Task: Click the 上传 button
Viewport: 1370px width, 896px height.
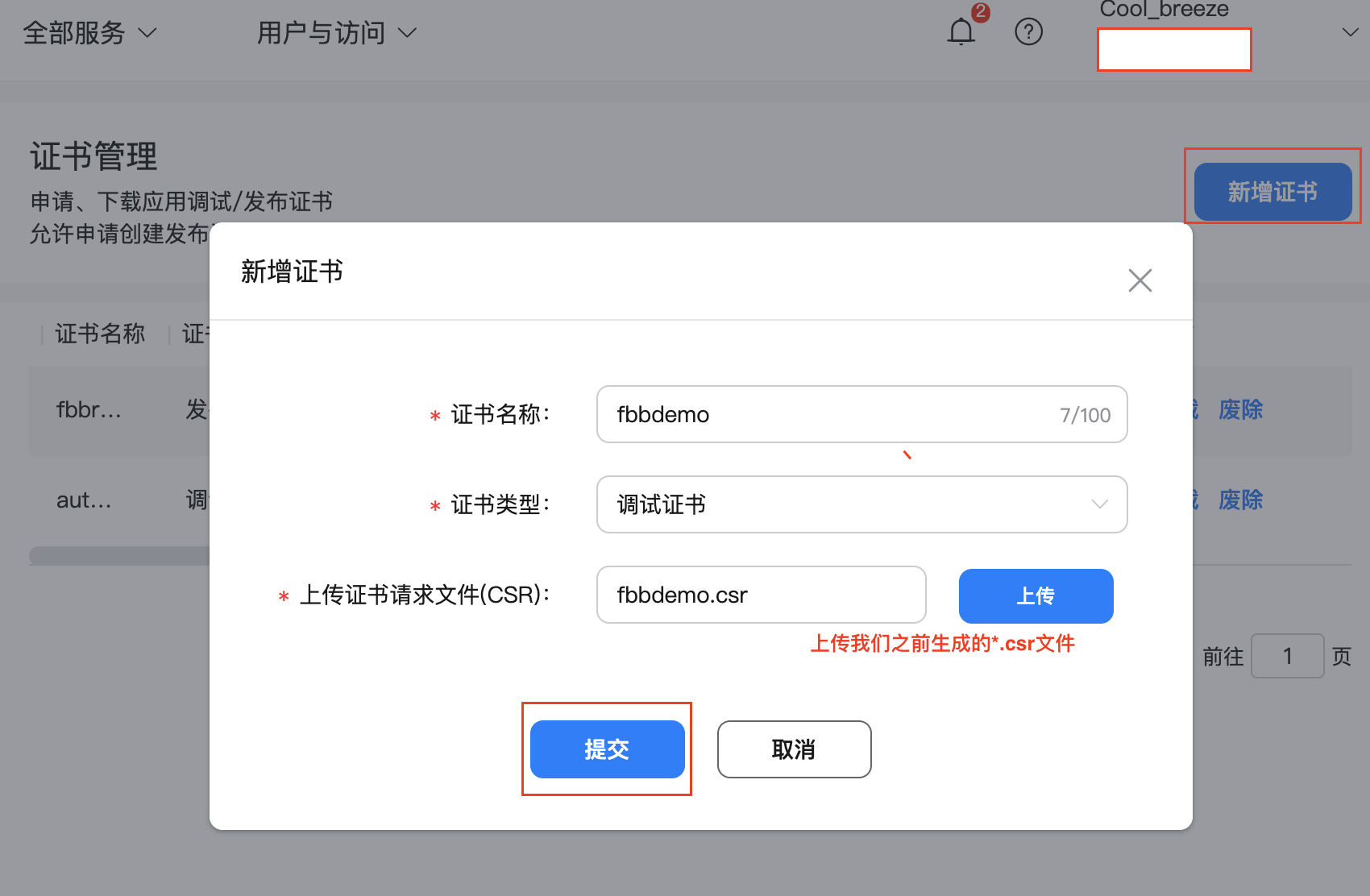Action: (1036, 596)
